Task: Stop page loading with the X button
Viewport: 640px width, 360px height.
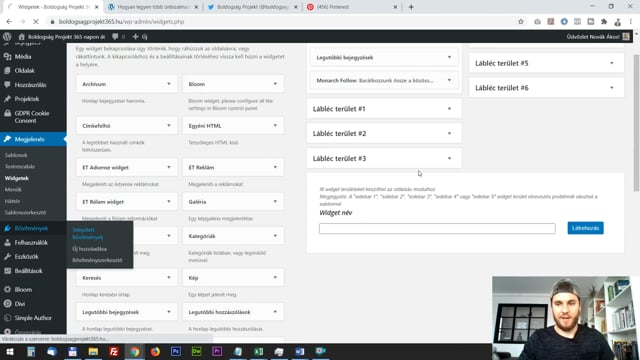Action: point(36,22)
